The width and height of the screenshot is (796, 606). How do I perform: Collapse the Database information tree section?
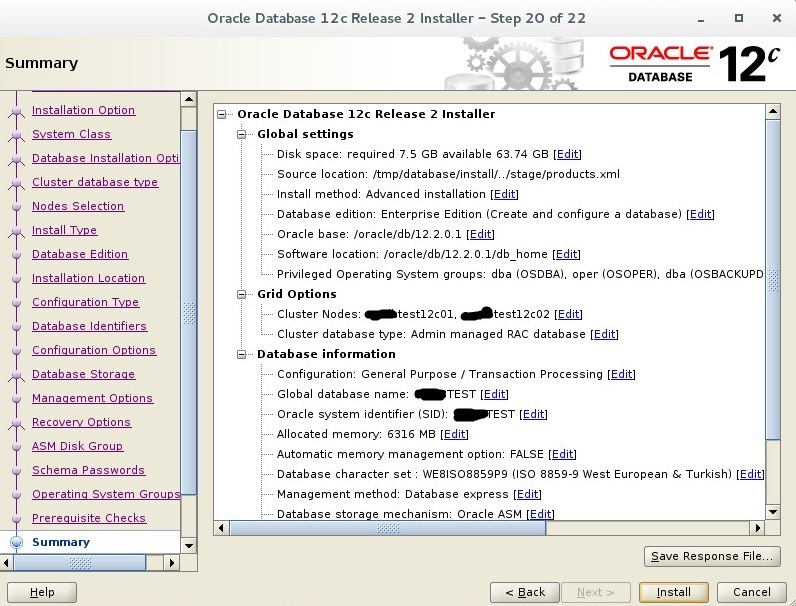242,354
